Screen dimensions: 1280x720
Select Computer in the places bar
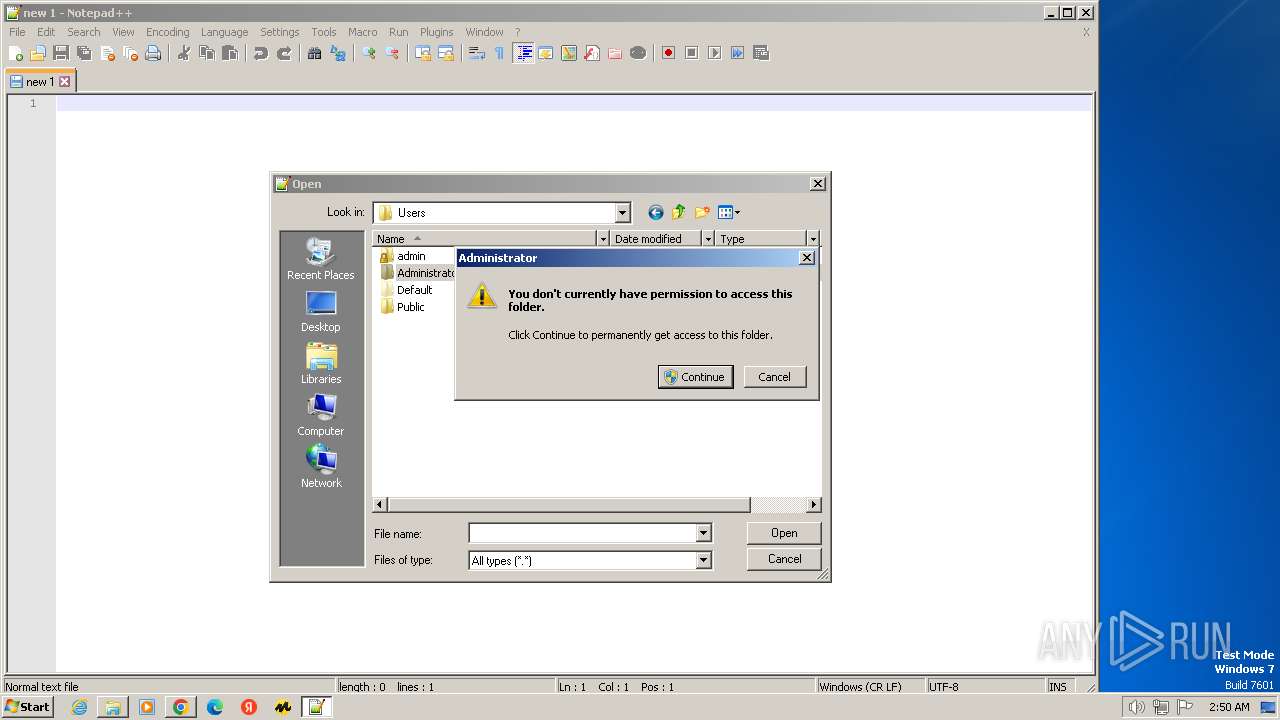(321, 416)
